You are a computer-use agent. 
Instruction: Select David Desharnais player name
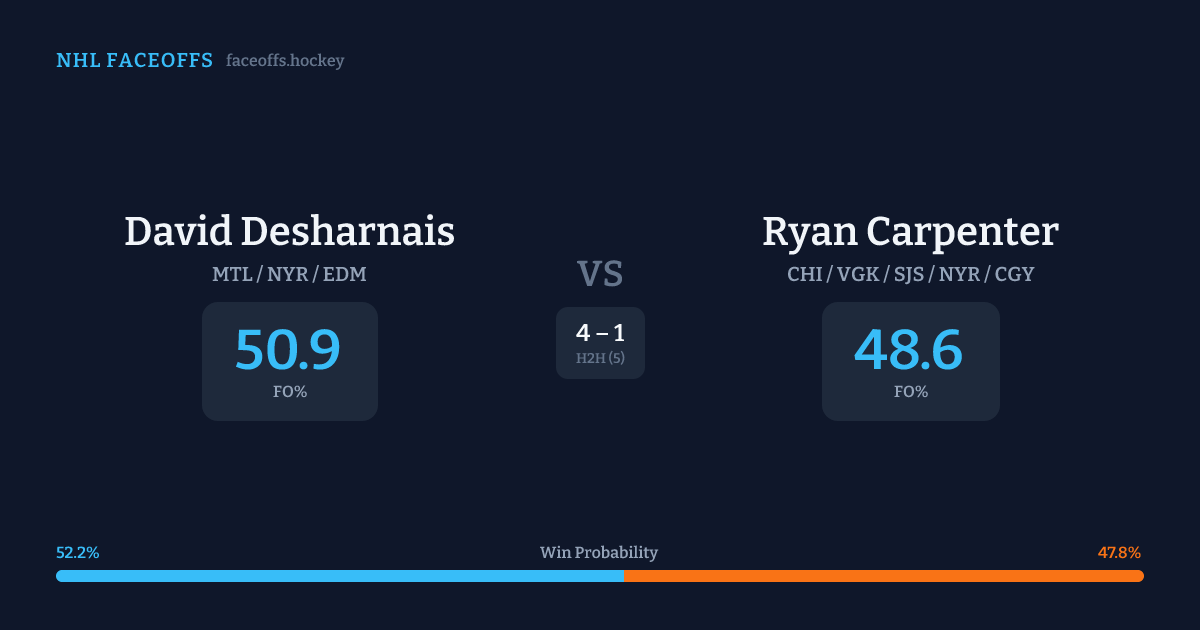(x=289, y=231)
